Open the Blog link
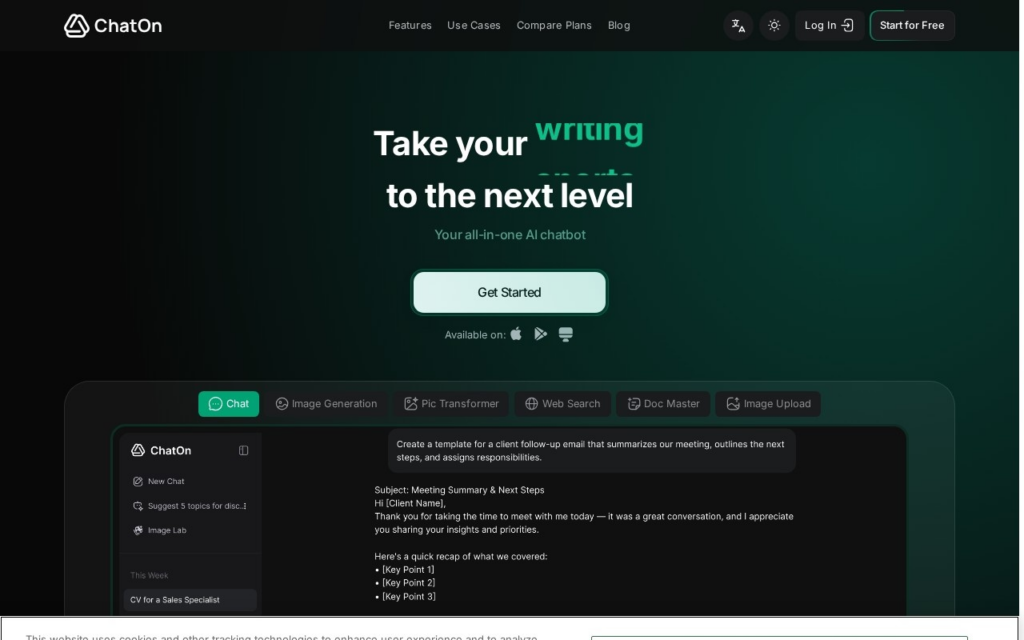Viewport: 1024px width, 640px height. [x=618, y=25]
